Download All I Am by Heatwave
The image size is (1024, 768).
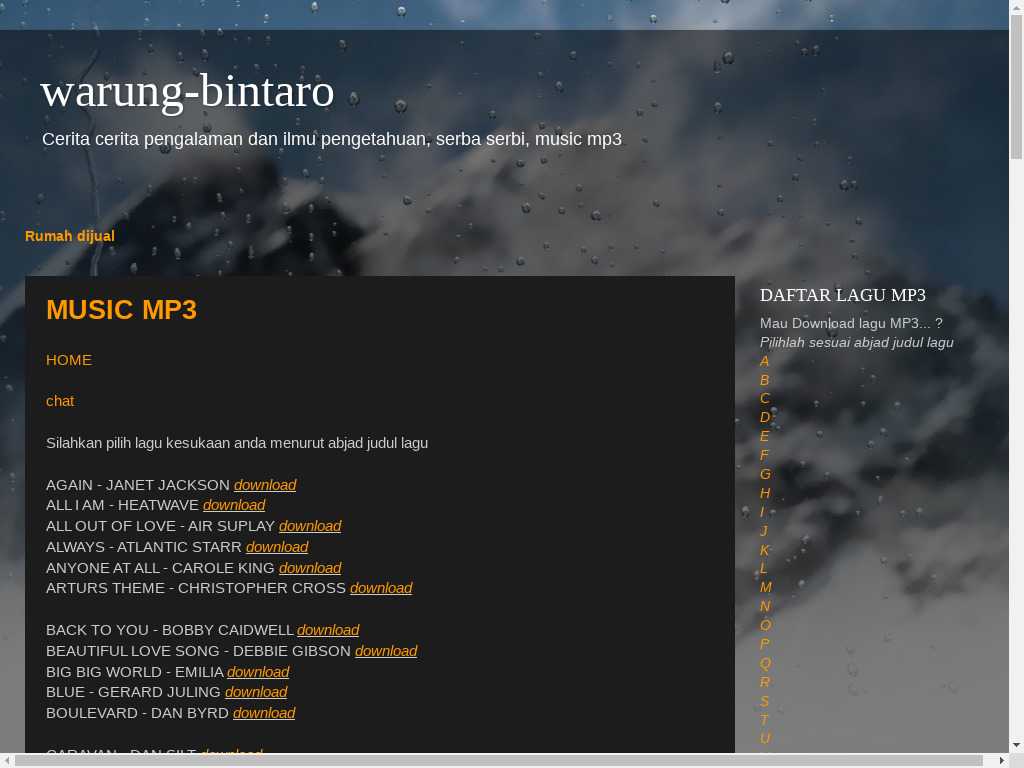pyautogui.click(x=234, y=505)
